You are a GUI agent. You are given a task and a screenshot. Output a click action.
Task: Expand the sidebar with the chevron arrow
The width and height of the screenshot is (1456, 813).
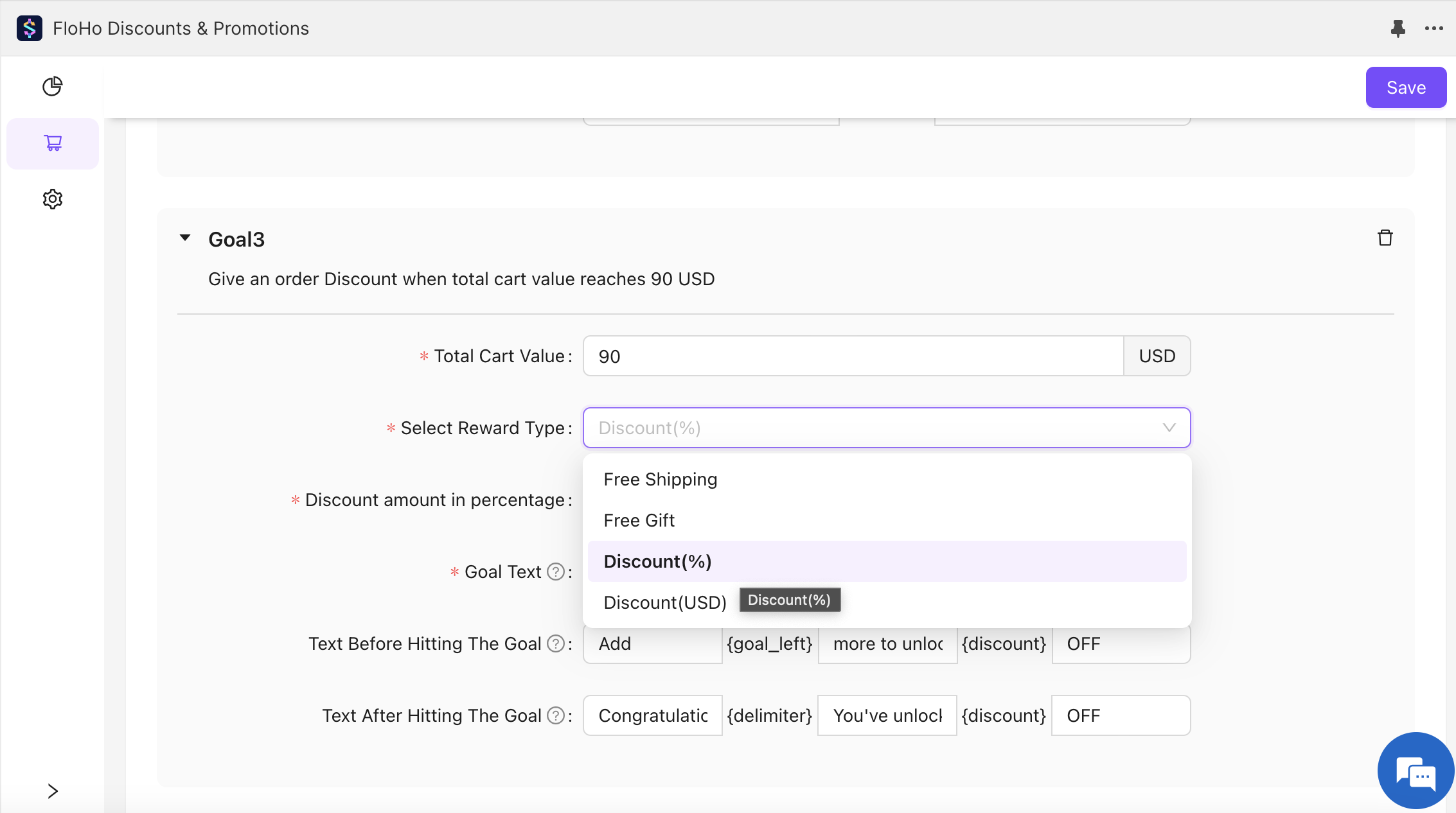[53, 791]
